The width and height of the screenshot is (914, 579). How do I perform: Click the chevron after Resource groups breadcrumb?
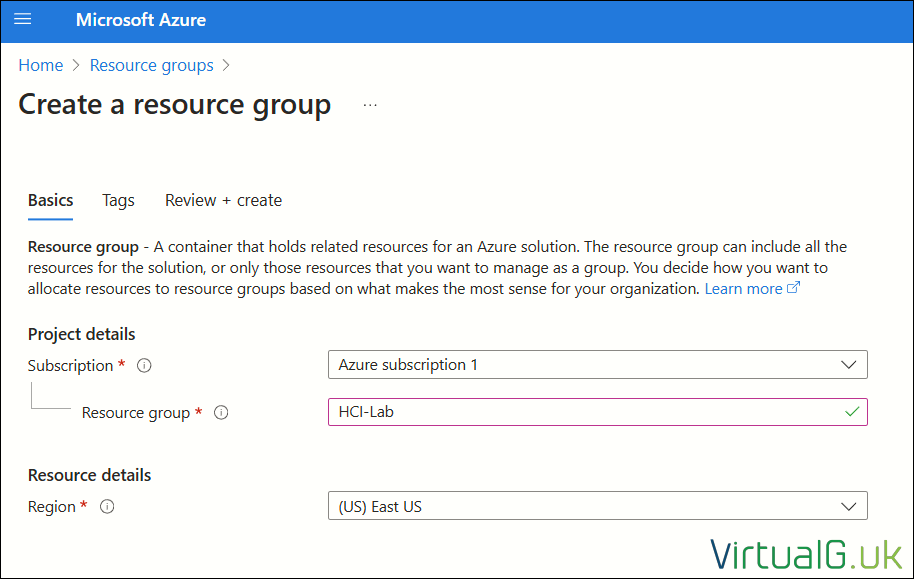click(226, 65)
